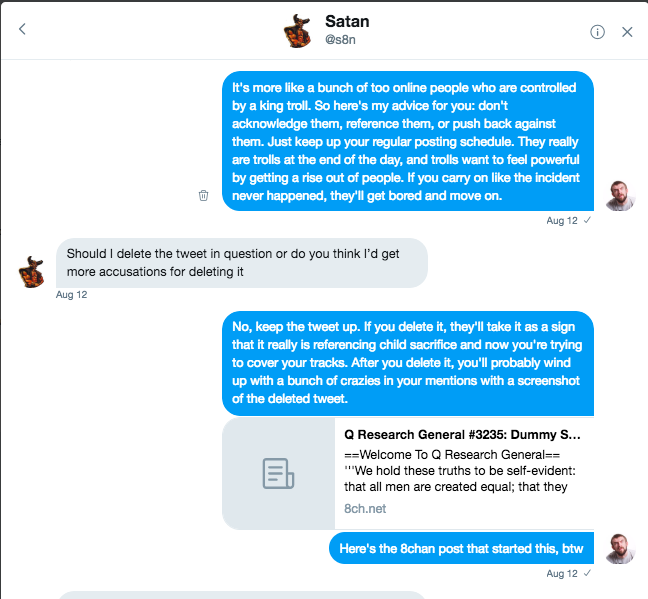Open Satan's profile avatar in header
This screenshot has height=599, width=648.
[297, 31]
